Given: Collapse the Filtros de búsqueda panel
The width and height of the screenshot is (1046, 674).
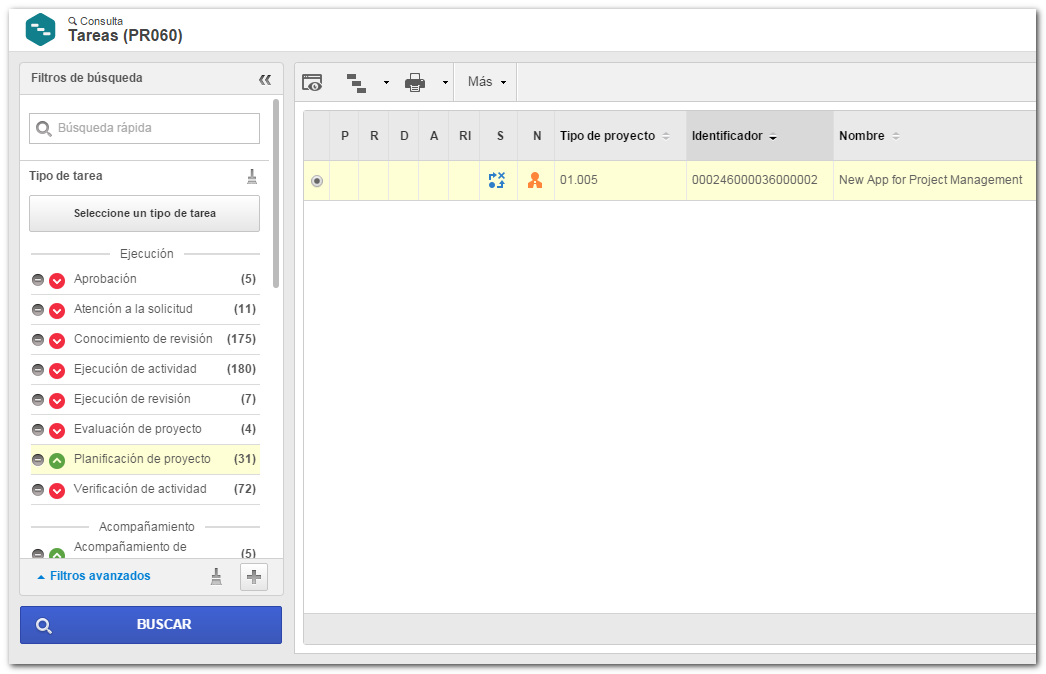Looking at the screenshot, I should [x=265, y=79].
